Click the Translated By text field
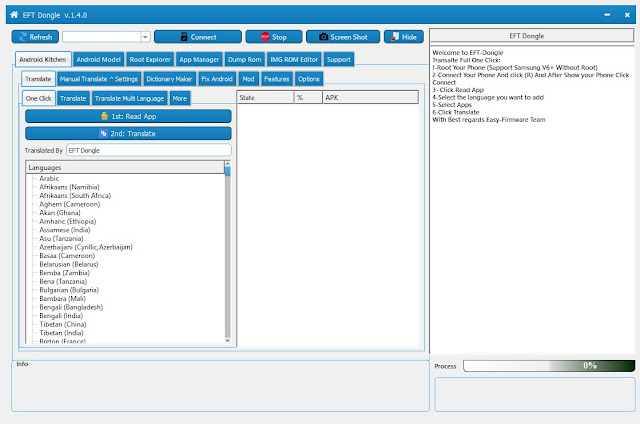This screenshot has height=424, width=640. pos(149,150)
